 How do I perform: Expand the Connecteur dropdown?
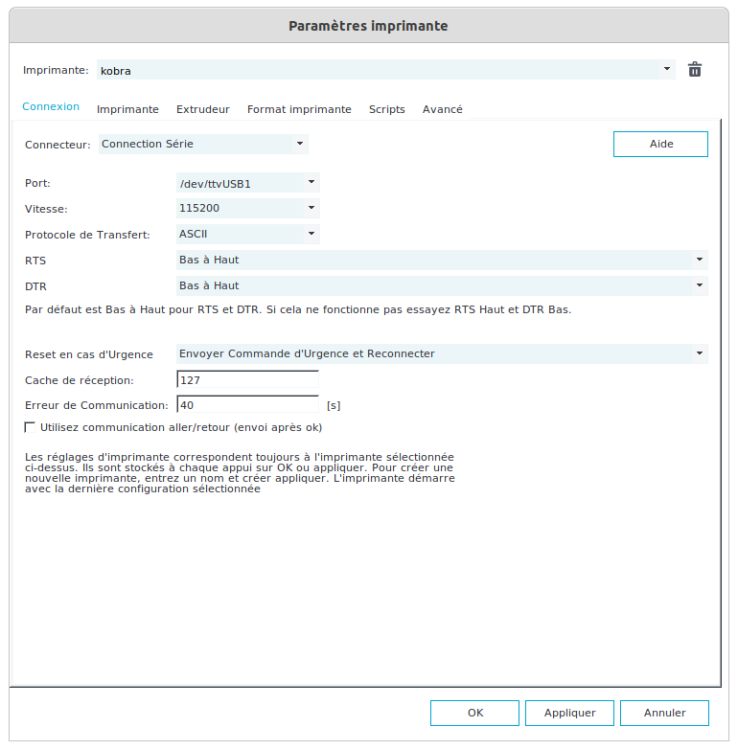tap(204, 144)
